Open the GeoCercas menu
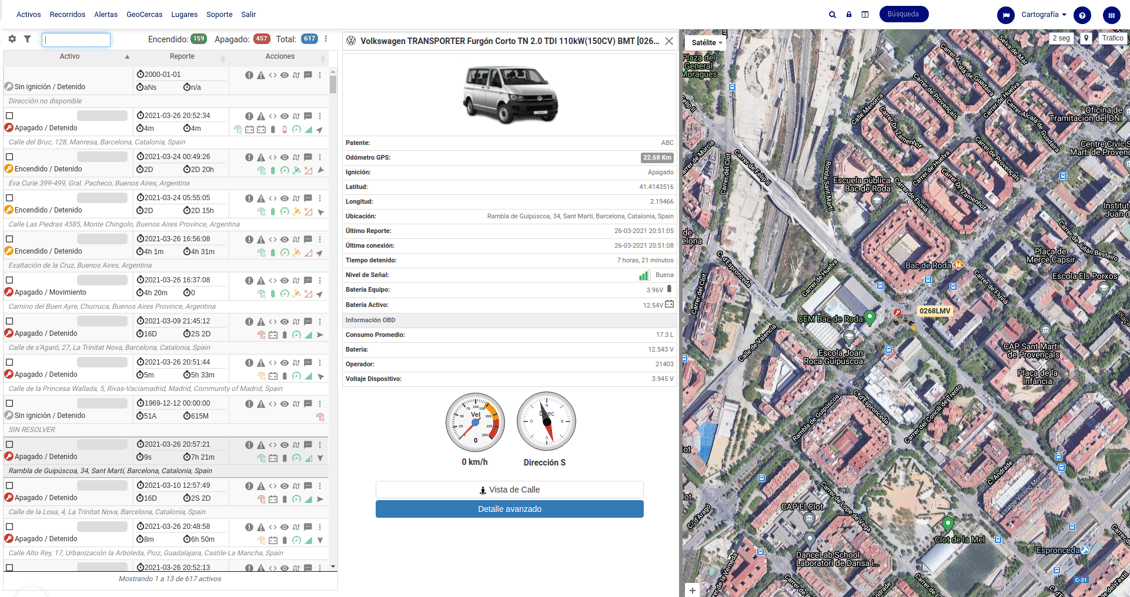This screenshot has width=1130, height=597. [x=144, y=14]
